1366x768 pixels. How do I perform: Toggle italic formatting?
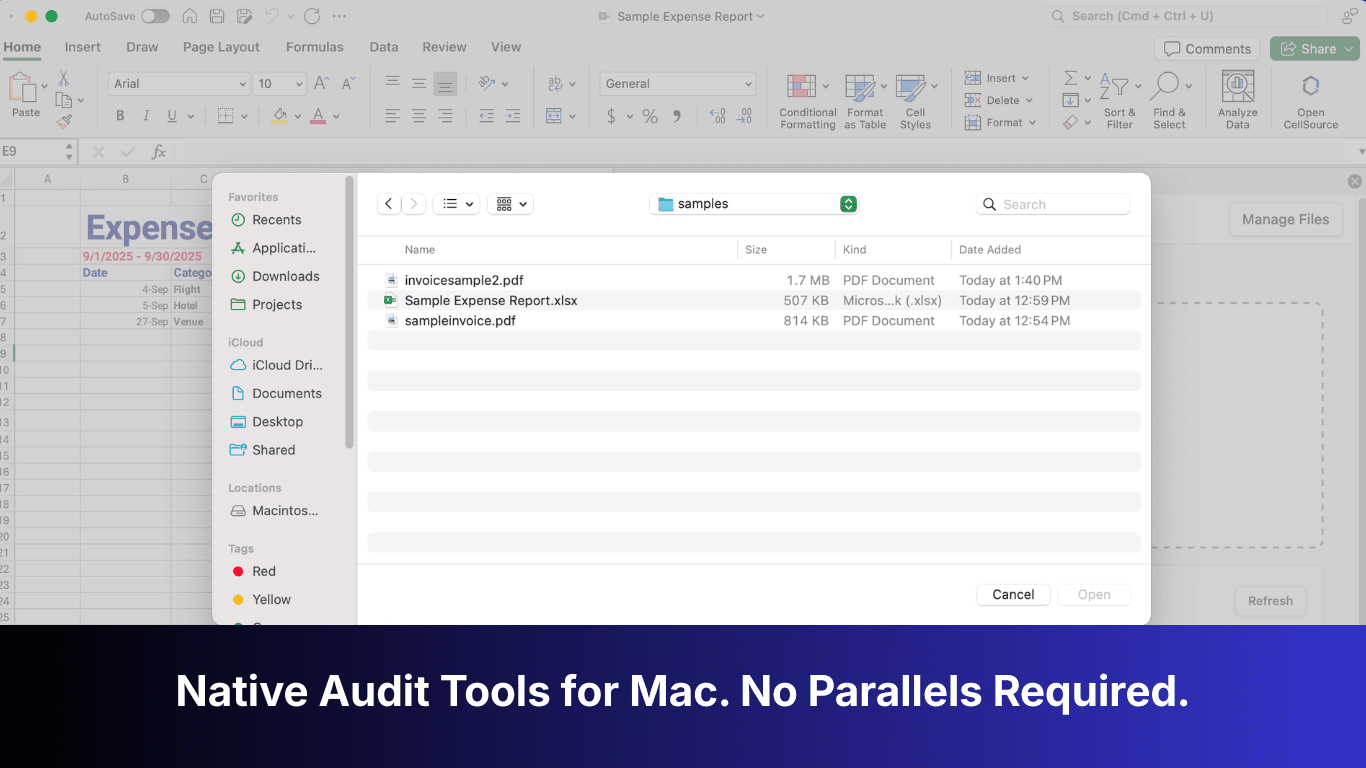click(146, 116)
